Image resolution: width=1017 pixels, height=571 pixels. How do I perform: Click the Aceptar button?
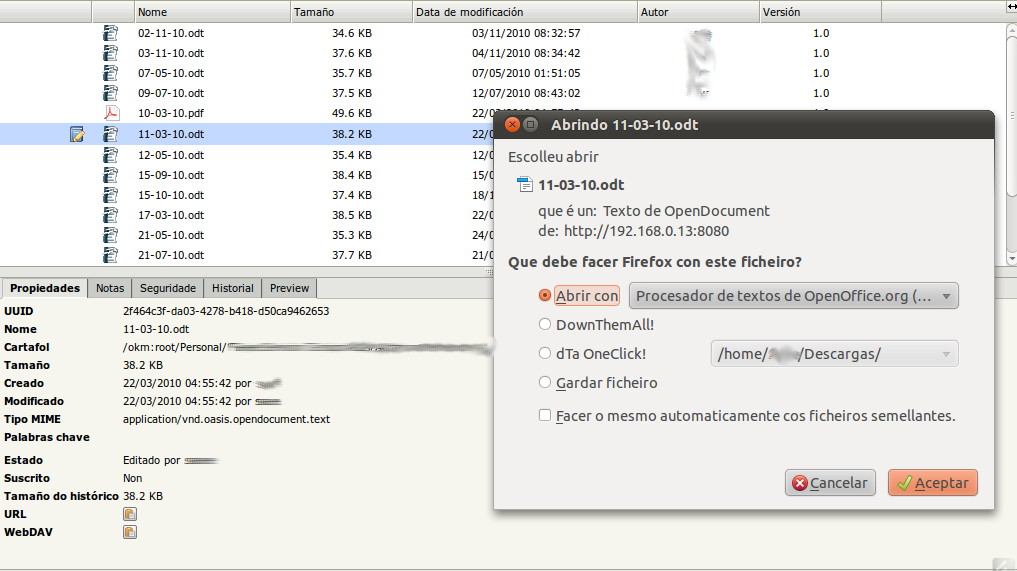[933, 483]
